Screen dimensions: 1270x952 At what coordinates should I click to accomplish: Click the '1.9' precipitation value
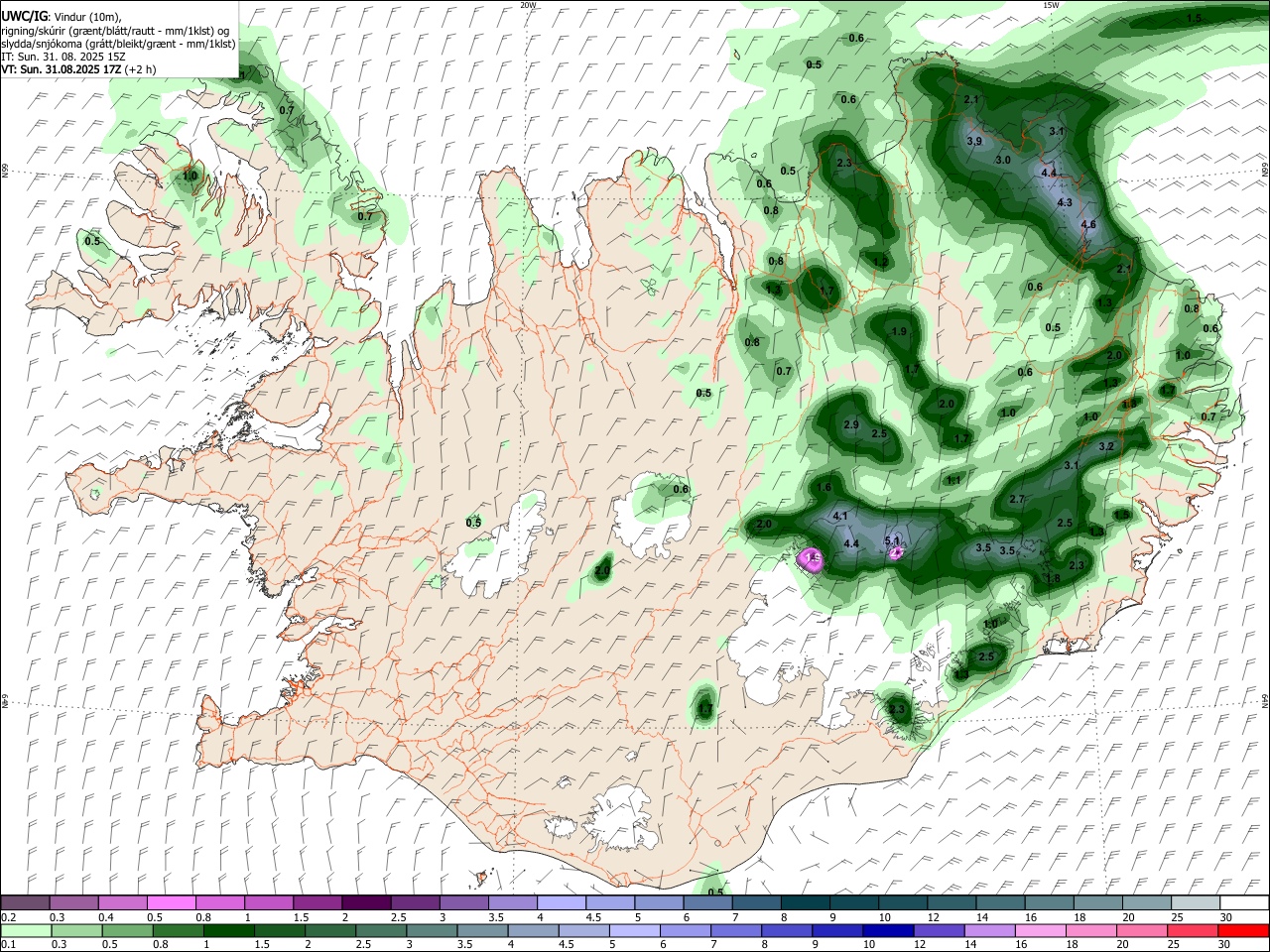[x=899, y=331]
